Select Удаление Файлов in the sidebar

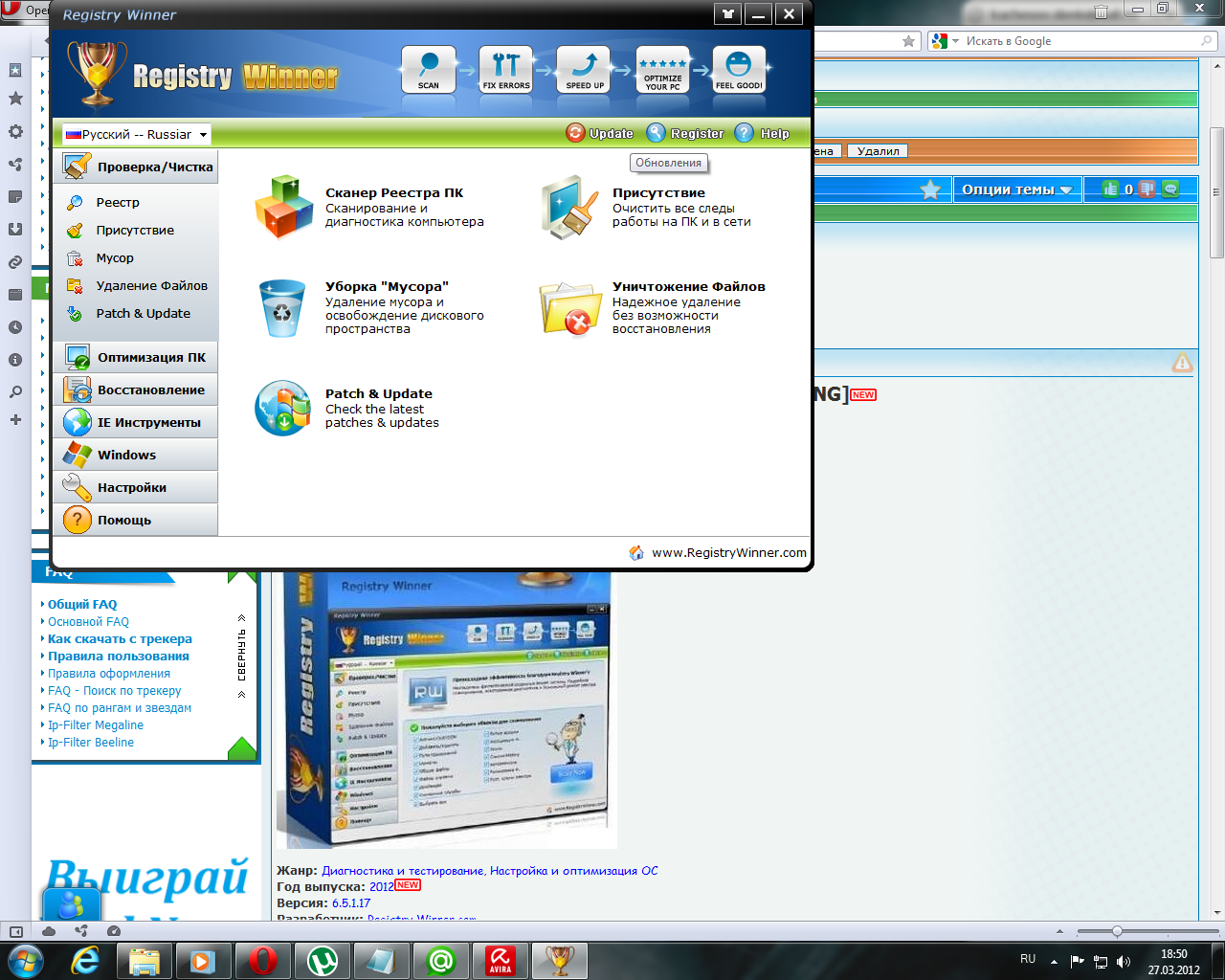(151, 286)
